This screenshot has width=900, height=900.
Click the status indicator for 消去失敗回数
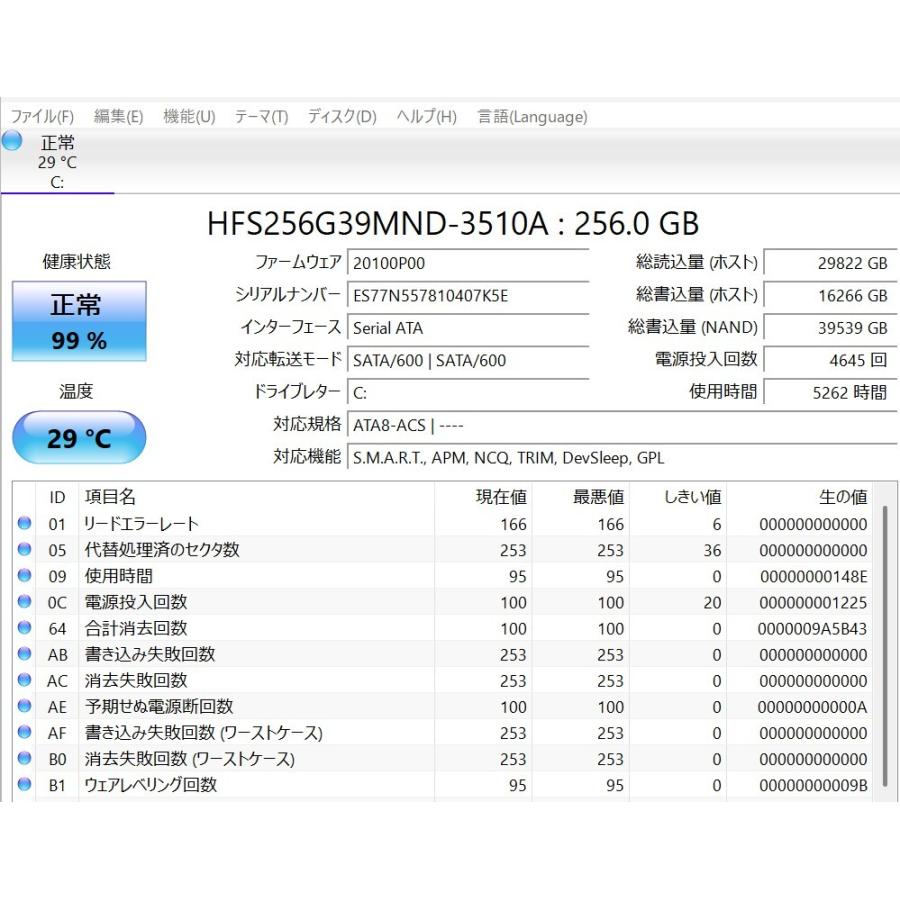[22, 680]
